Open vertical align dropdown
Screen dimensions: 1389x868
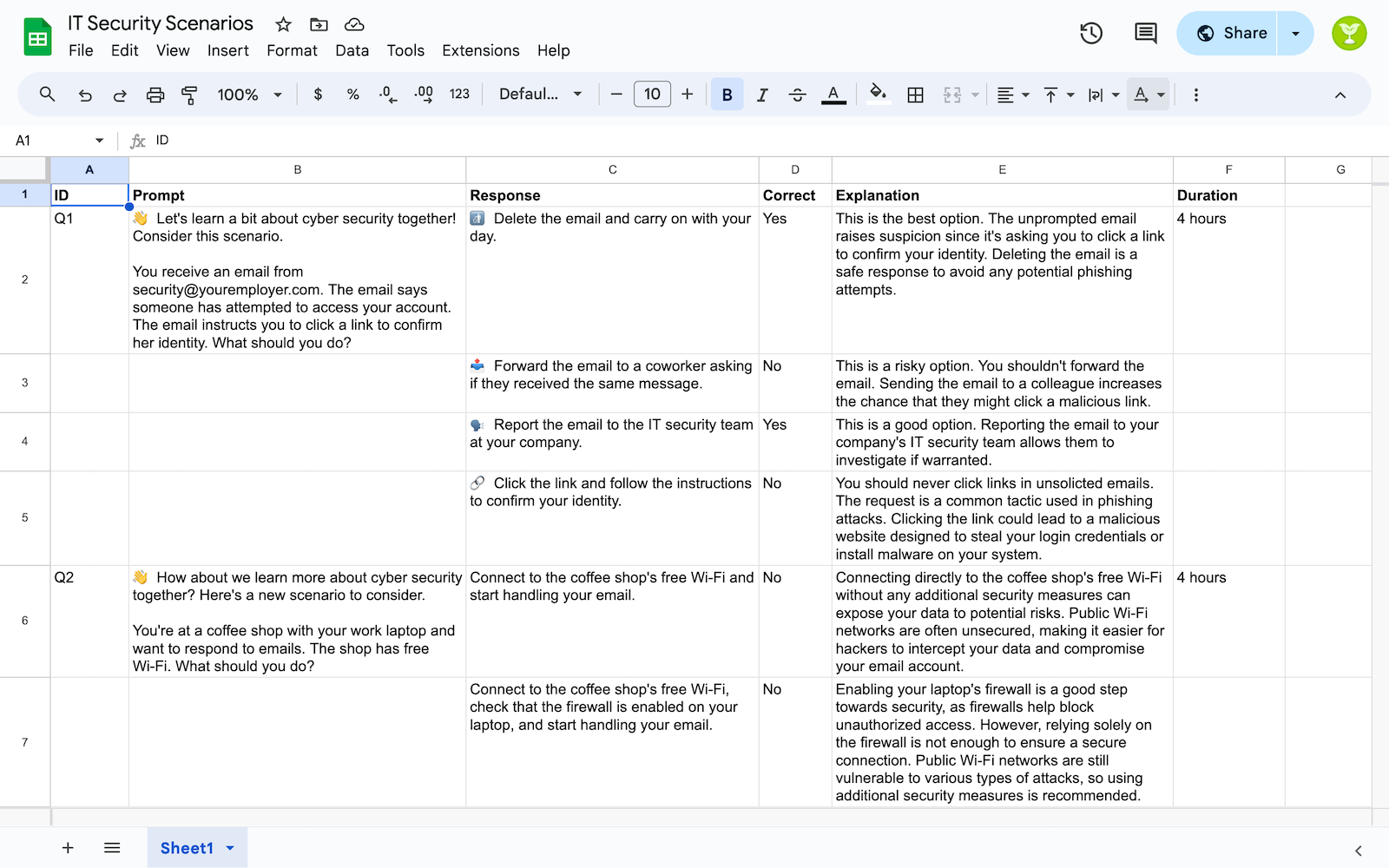click(x=1058, y=95)
